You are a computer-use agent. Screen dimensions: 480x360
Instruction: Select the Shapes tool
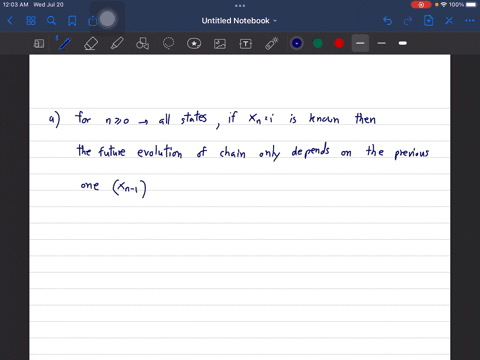pos(142,43)
